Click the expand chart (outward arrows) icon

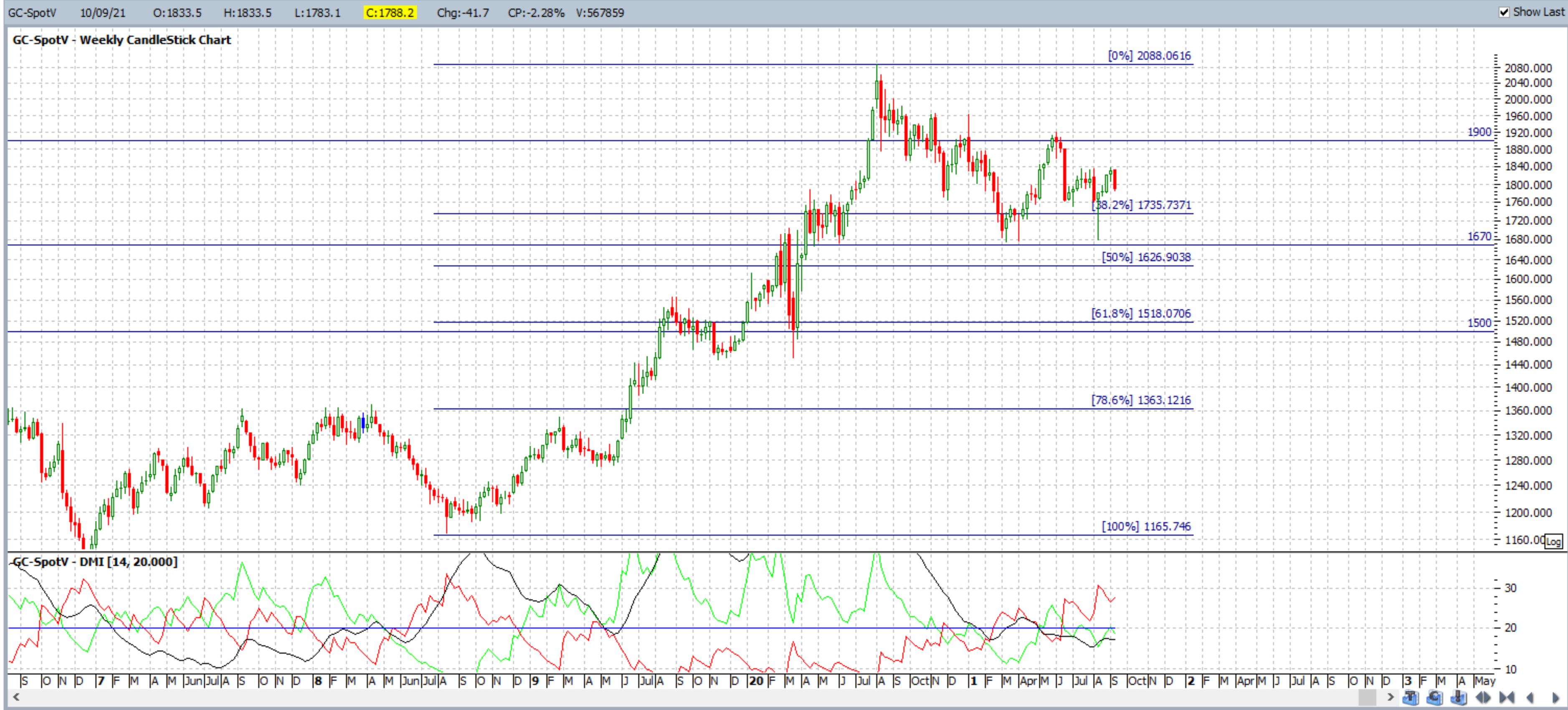click(x=1483, y=697)
